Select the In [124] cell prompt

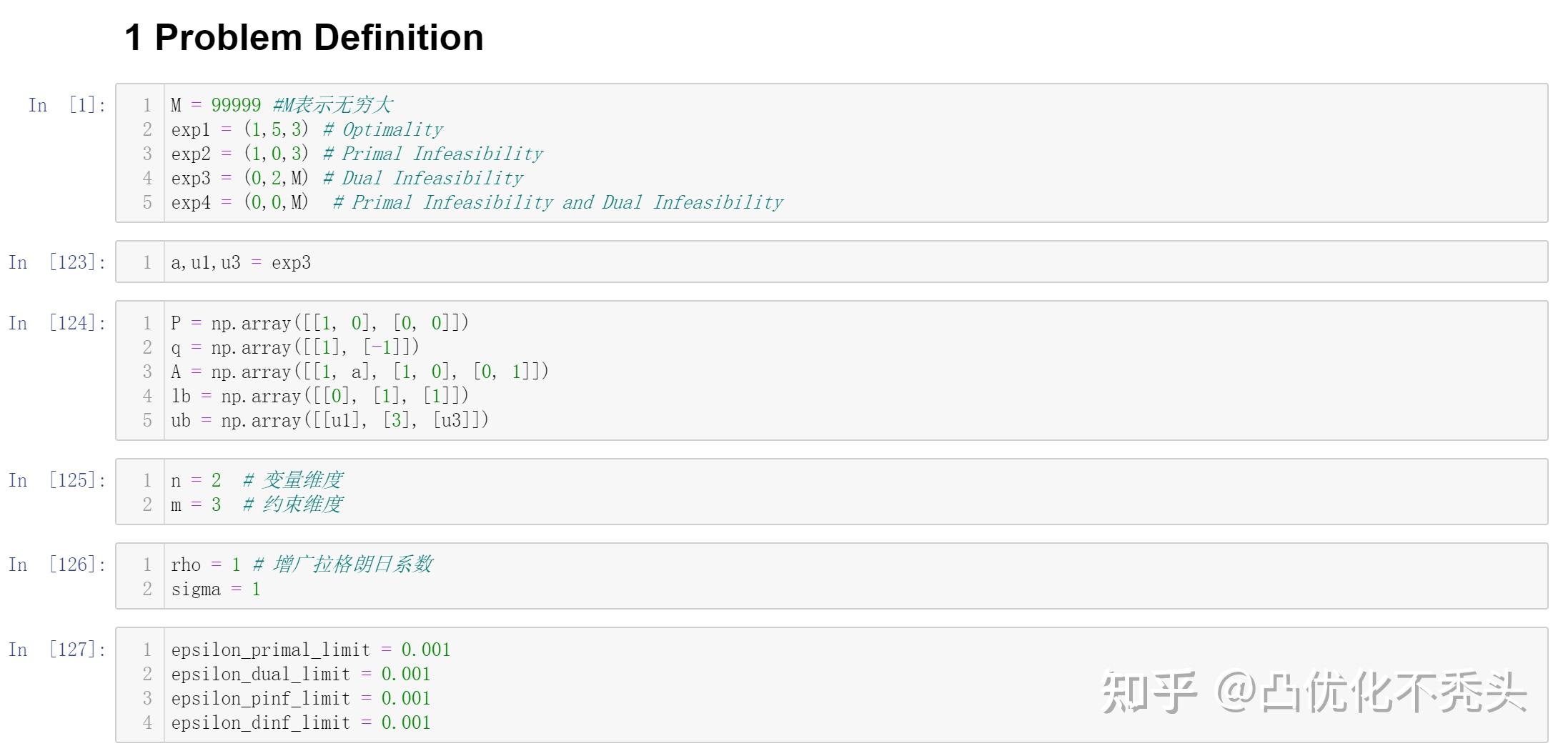(x=57, y=323)
